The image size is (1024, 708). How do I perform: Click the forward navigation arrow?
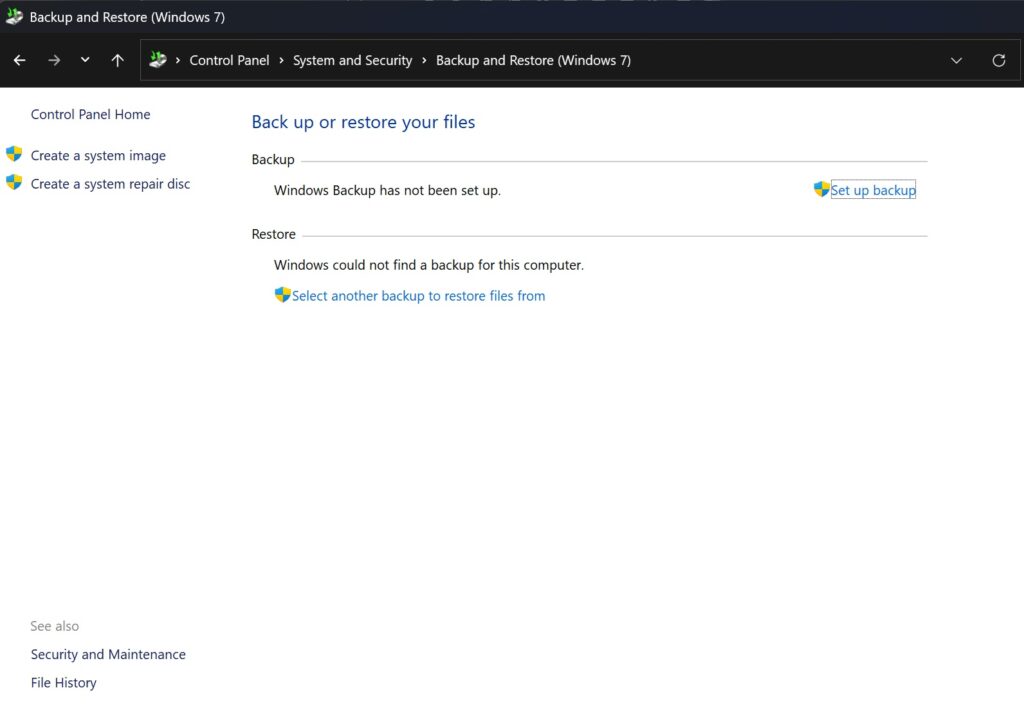click(x=54, y=60)
